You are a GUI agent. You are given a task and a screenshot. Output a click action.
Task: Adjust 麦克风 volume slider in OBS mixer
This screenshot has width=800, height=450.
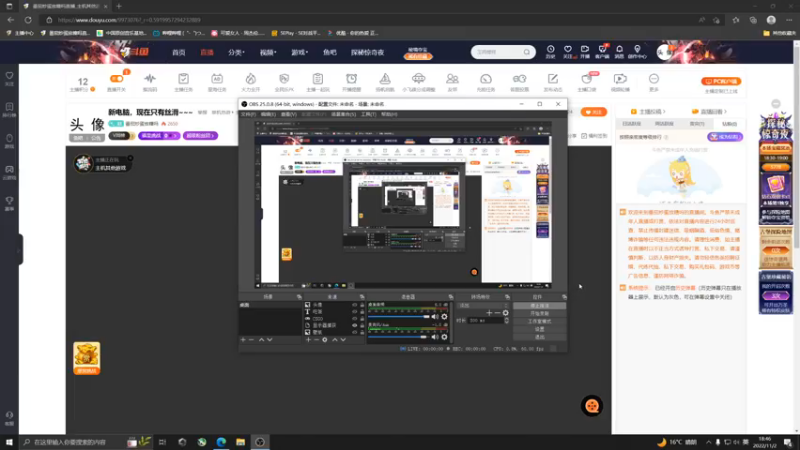398,337
